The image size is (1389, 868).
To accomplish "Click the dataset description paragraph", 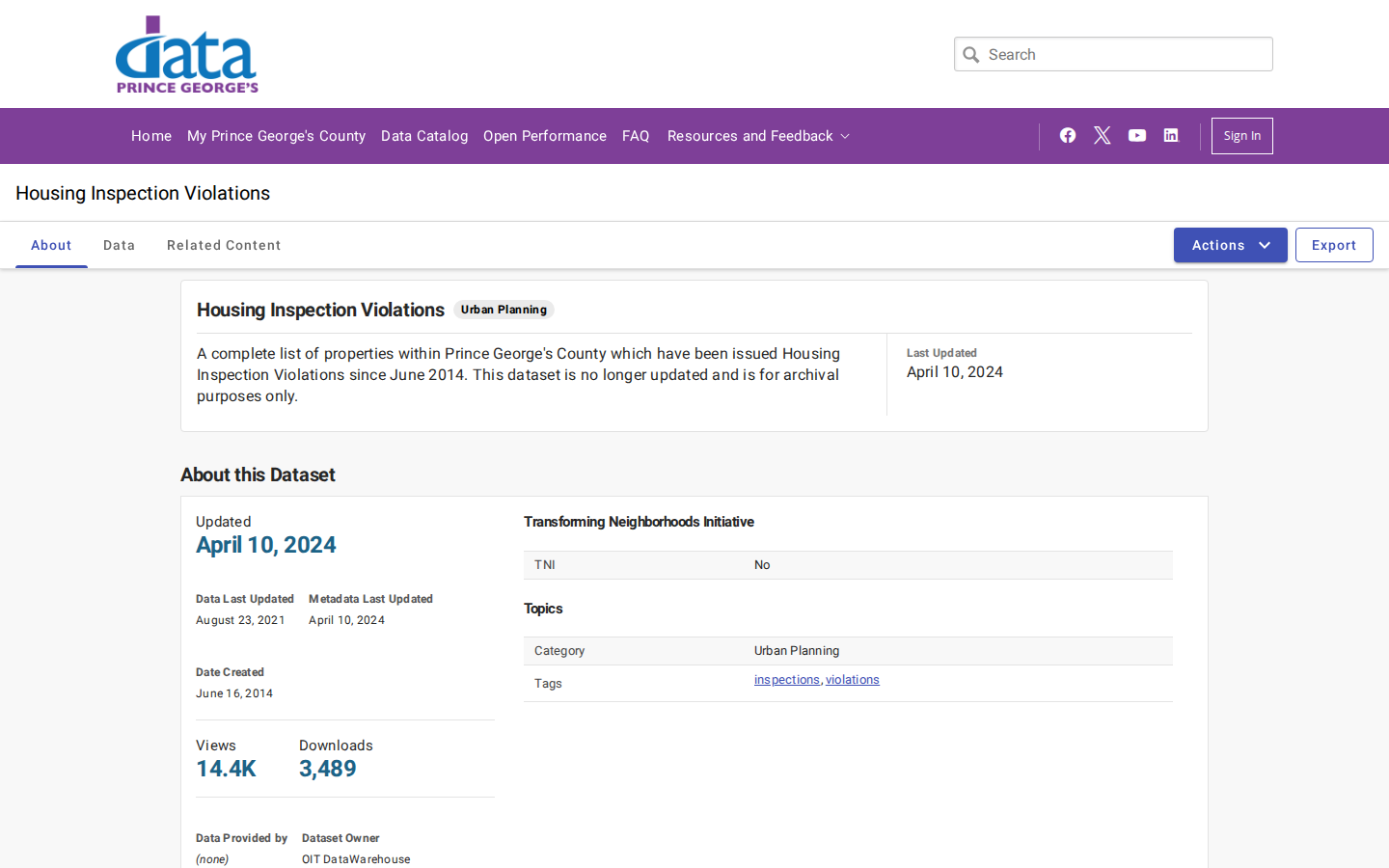I will coord(519,375).
